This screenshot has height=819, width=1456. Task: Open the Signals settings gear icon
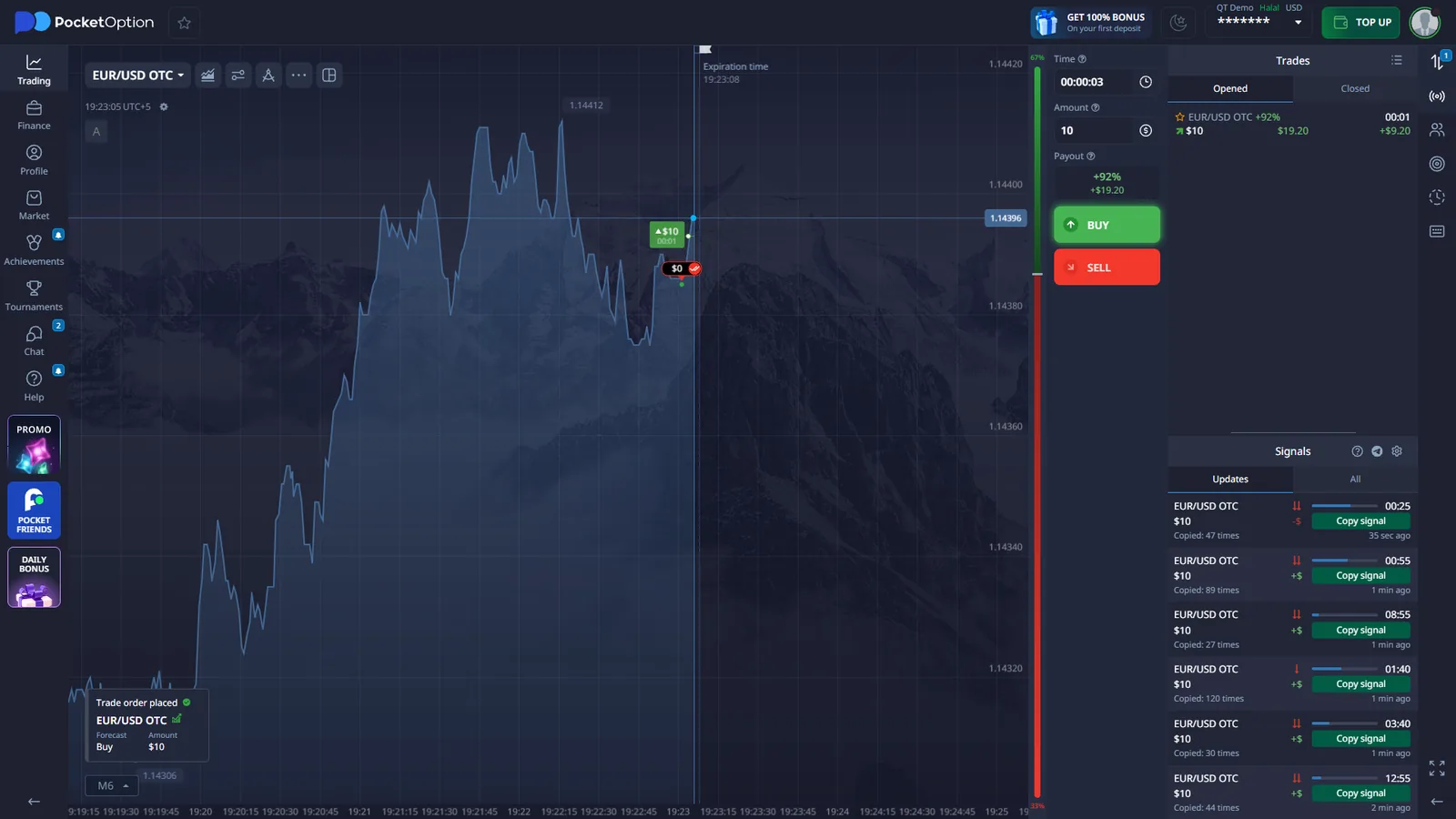coord(1397,451)
